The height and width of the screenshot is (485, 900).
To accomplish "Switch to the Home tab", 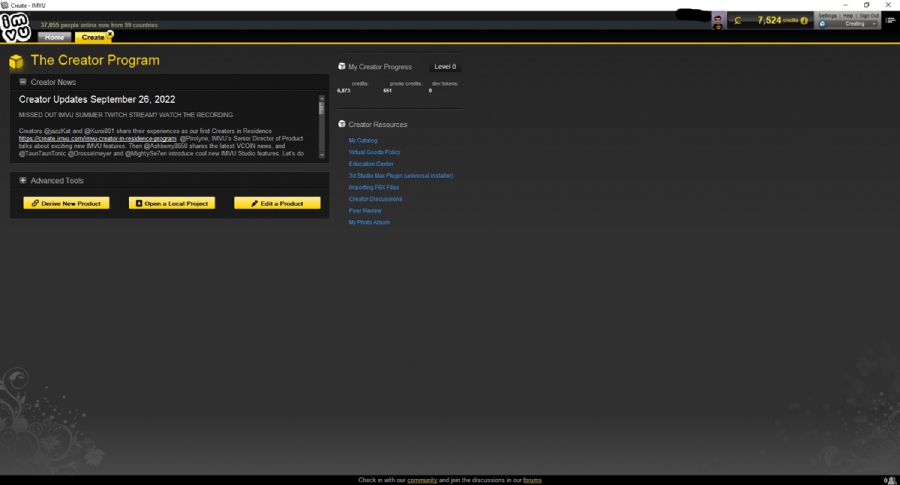I will pos(55,37).
